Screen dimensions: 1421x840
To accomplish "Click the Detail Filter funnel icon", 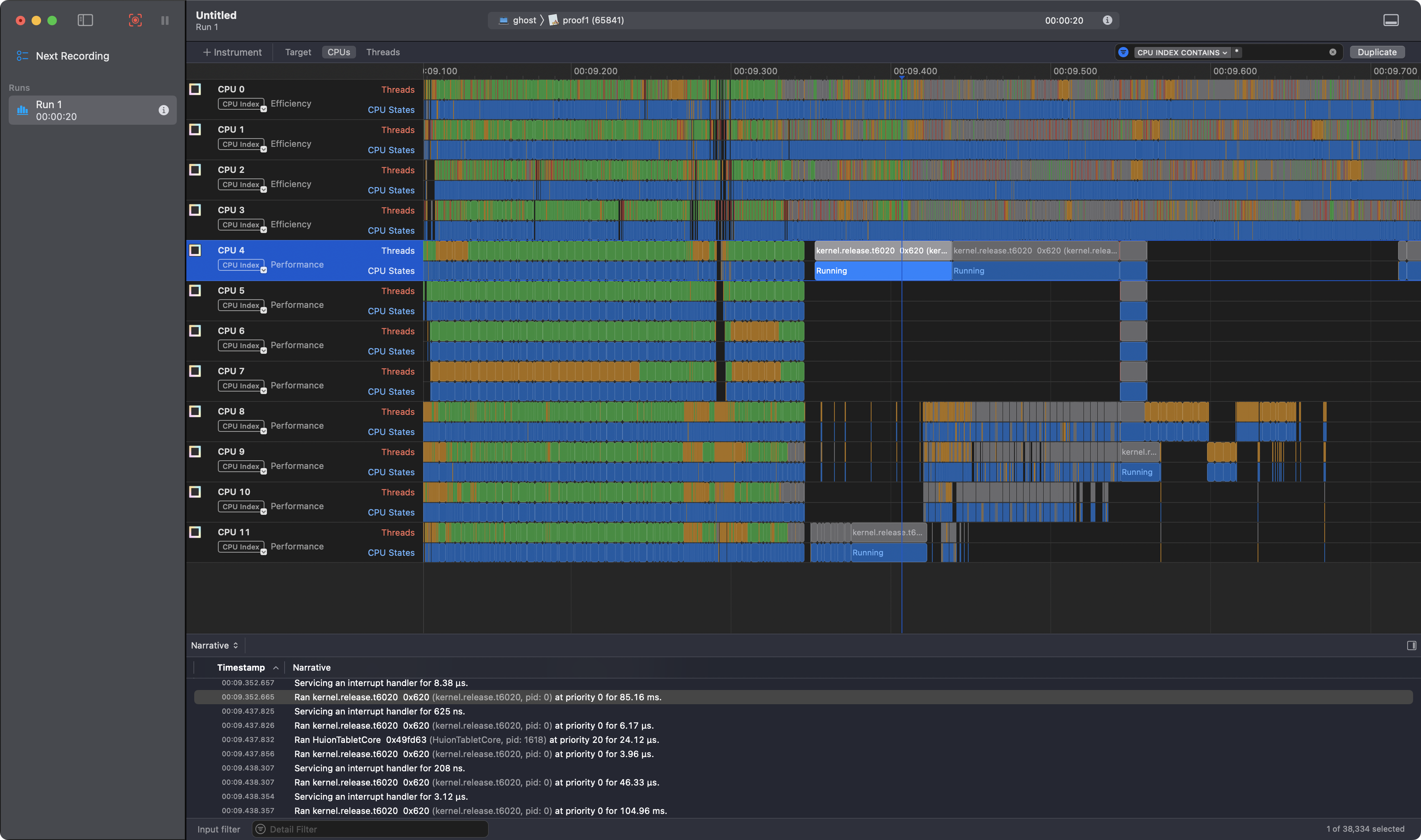I will tap(260, 829).
